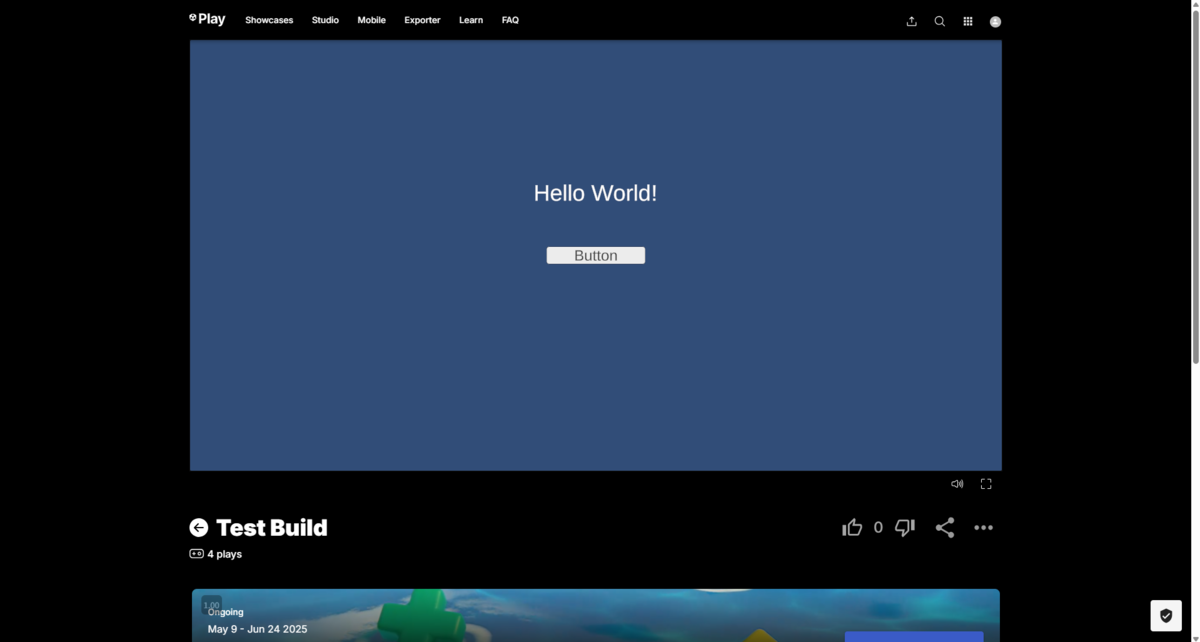The image size is (1200, 642).
Task: Switch to the Exporter section
Action: tap(422, 20)
